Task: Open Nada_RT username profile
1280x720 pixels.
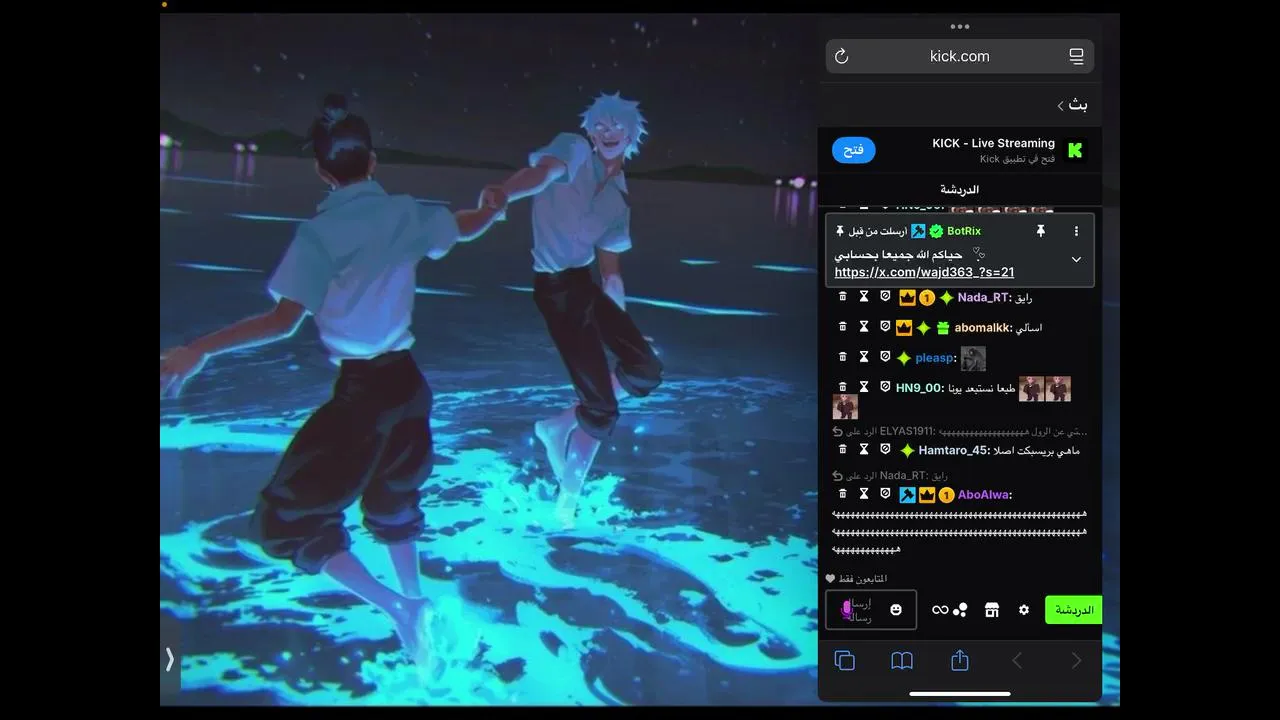Action: pos(984,297)
